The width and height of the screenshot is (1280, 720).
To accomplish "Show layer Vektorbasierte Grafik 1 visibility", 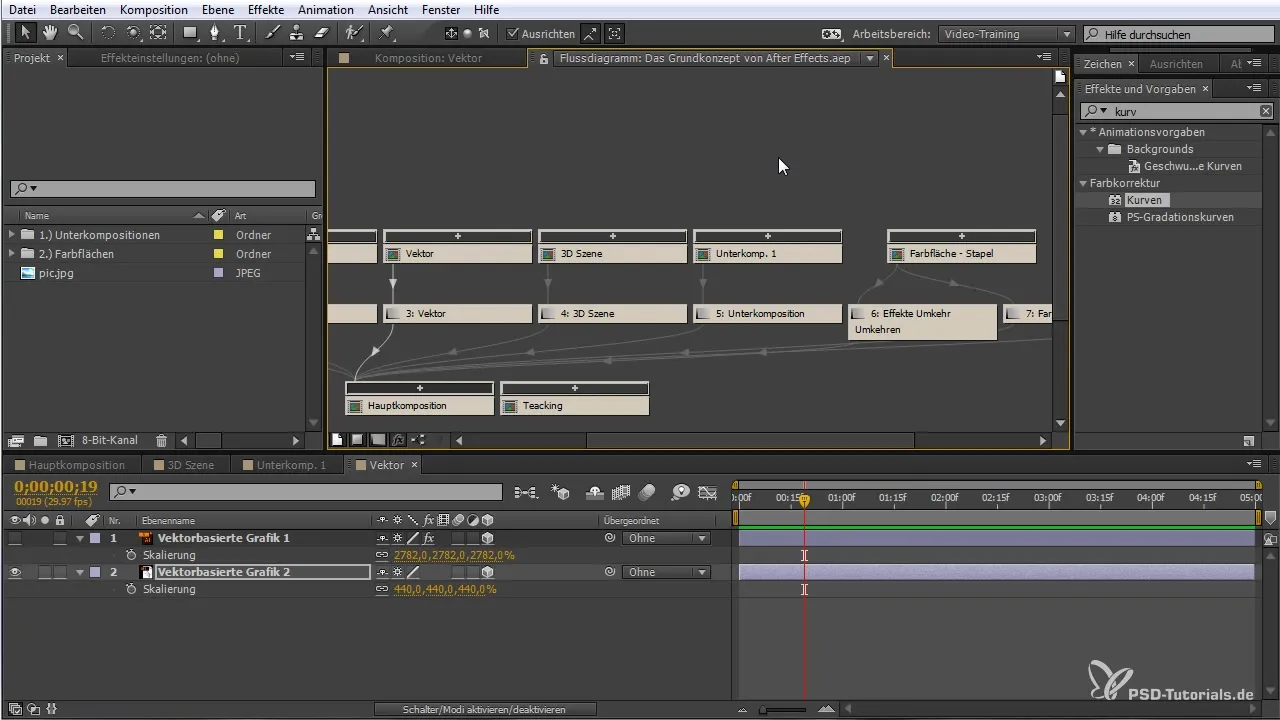I will pos(15,538).
